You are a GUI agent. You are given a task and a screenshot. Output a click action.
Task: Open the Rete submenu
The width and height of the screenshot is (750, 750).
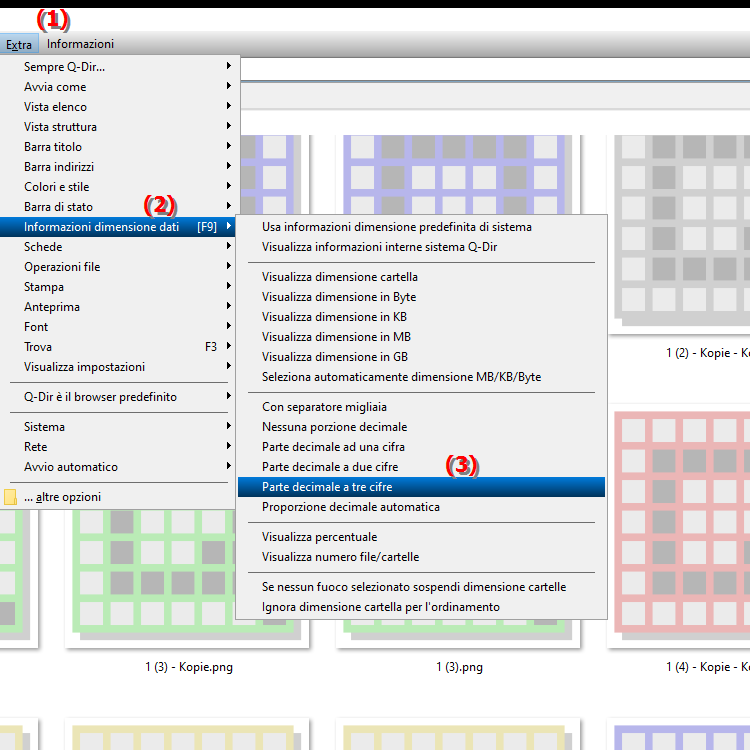point(118,447)
